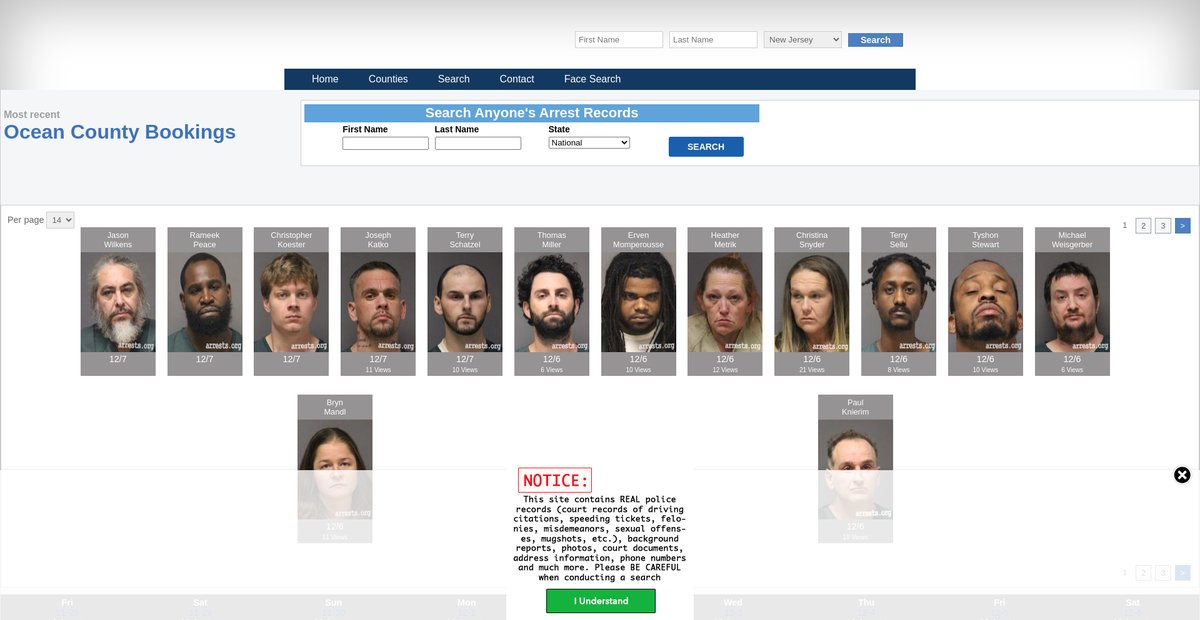The width and height of the screenshot is (1200, 620).
Task: Open Thomas Miller booking thumbnail
Action: (x=552, y=302)
